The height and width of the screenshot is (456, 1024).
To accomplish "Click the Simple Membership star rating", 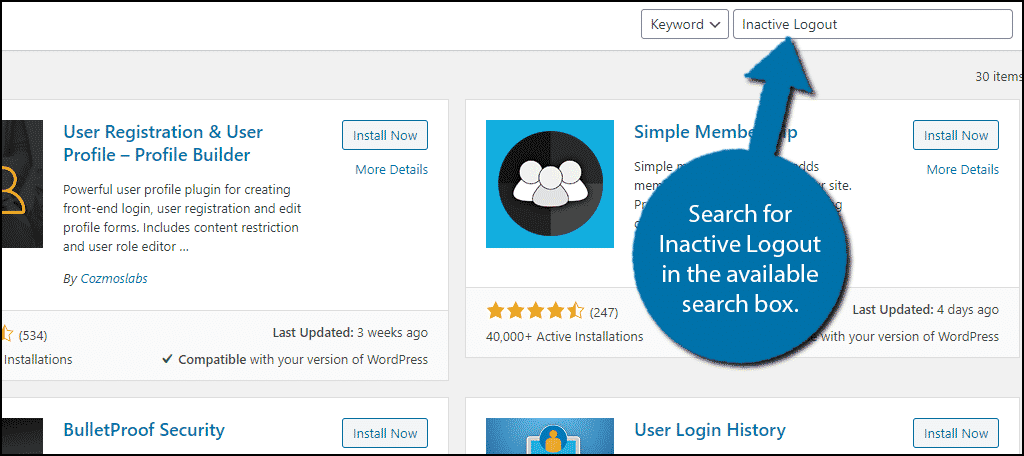I will [x=536, y=312].
